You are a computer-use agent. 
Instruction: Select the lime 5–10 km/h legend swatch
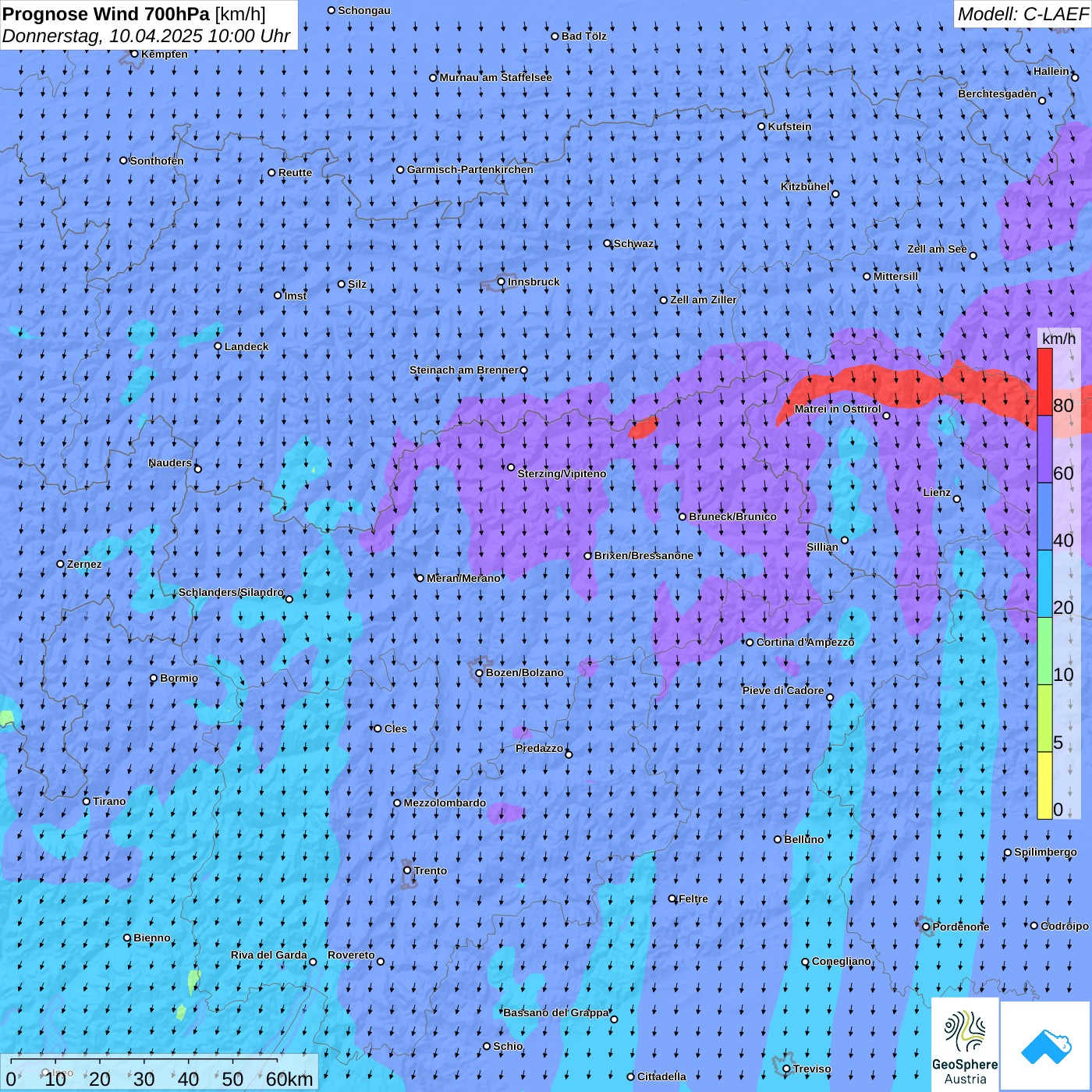point(1044,718)
